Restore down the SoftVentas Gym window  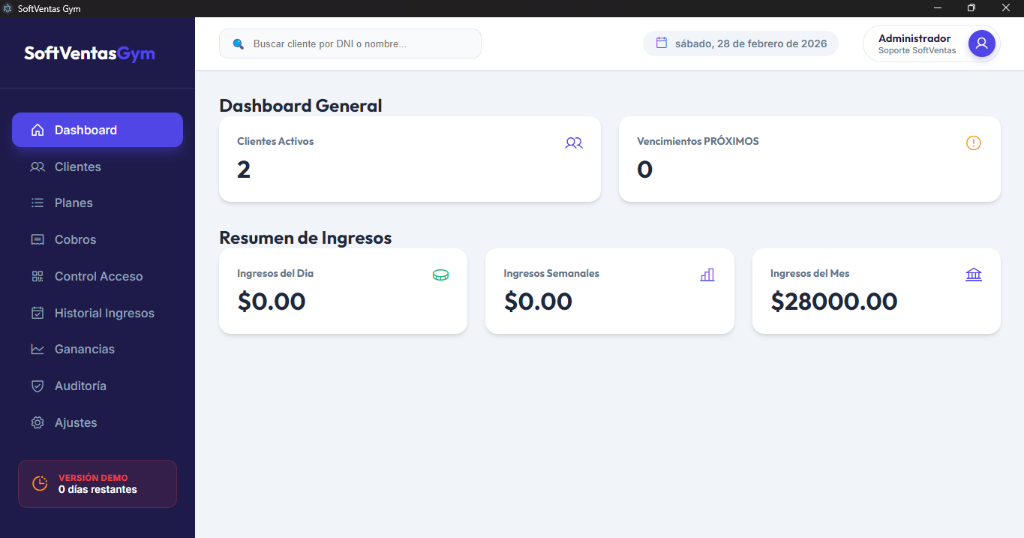pyautogui.click(x=971, y=8)
